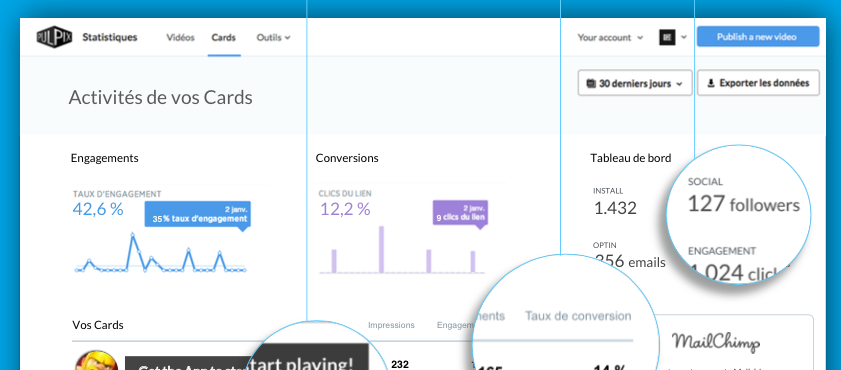This screenshot has height=370, width=841.
Task: Switch to the Vidéos tab
Action: (180, 38)
